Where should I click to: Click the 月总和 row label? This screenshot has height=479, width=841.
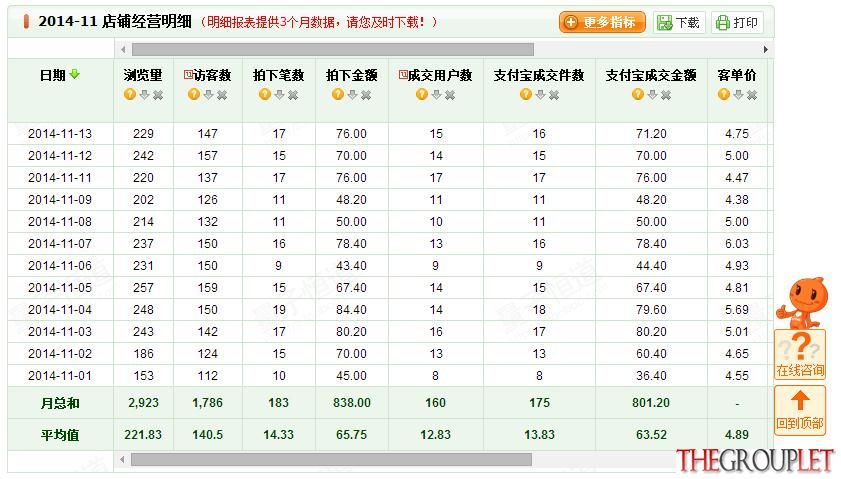(x=60, y=403)
